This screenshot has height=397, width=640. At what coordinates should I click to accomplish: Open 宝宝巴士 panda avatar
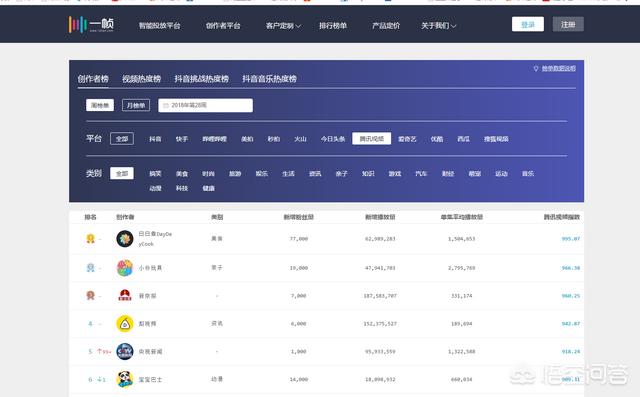125,379
